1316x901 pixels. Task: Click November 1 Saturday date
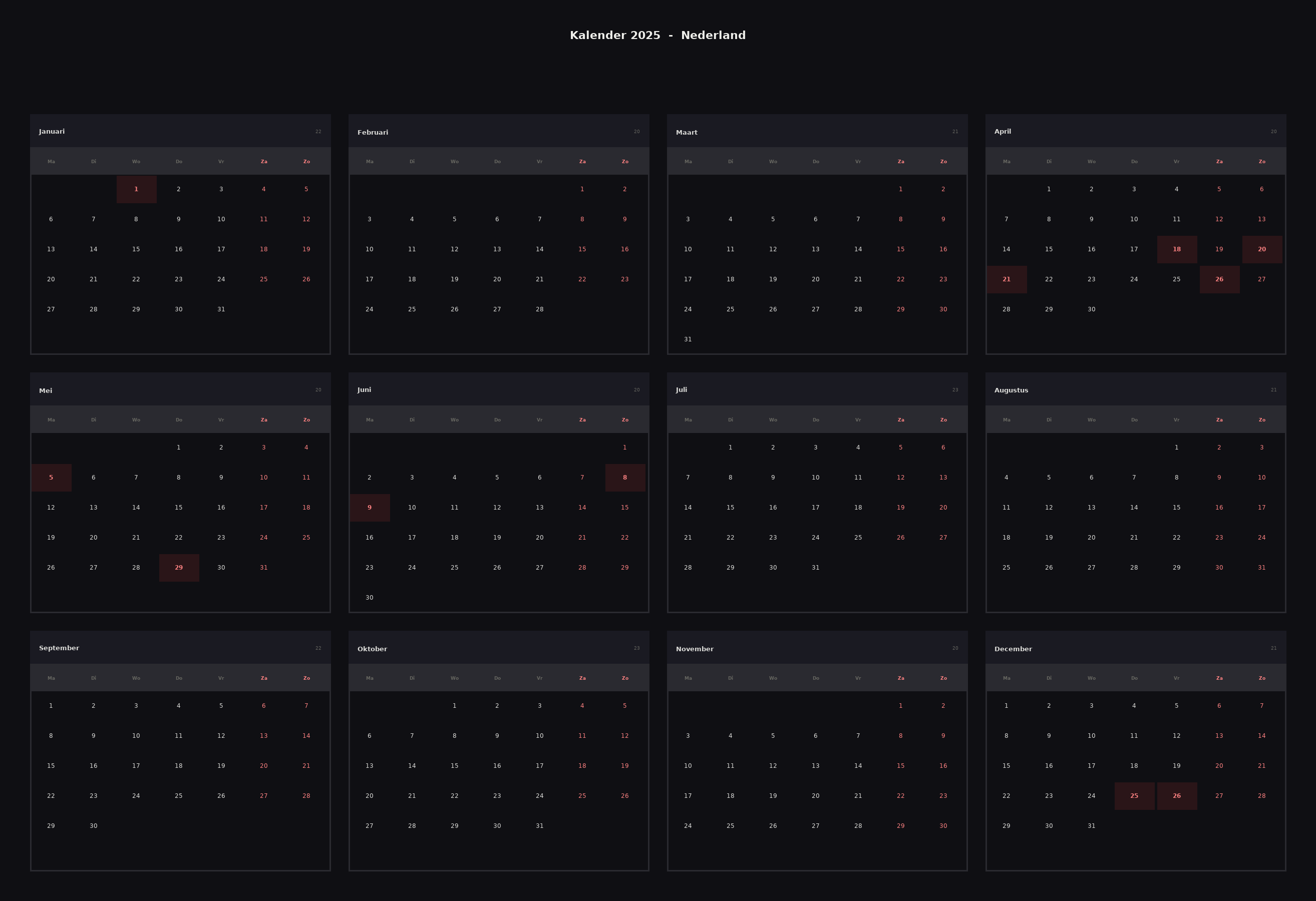901,706
